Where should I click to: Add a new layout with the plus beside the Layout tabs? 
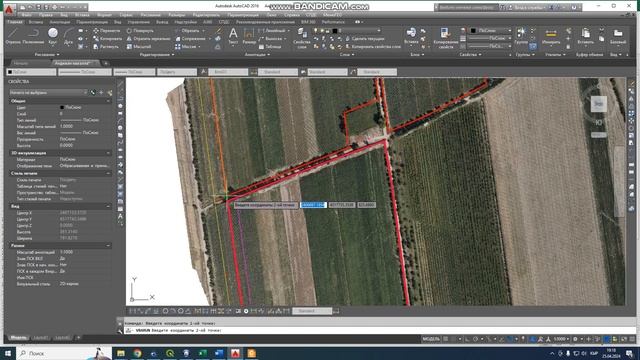point(78,338)
